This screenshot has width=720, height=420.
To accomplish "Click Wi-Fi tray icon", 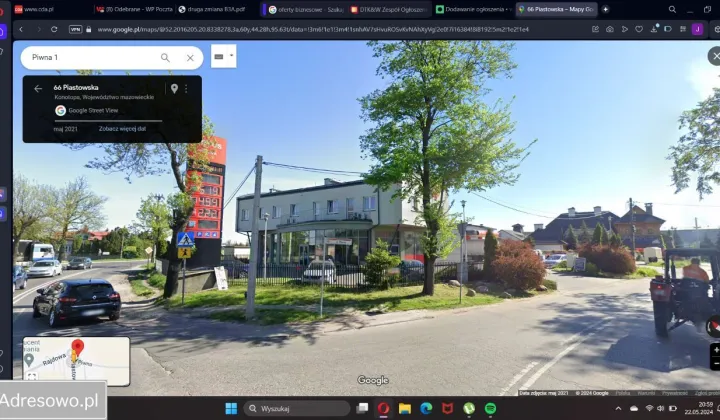I will pos(649,409).
